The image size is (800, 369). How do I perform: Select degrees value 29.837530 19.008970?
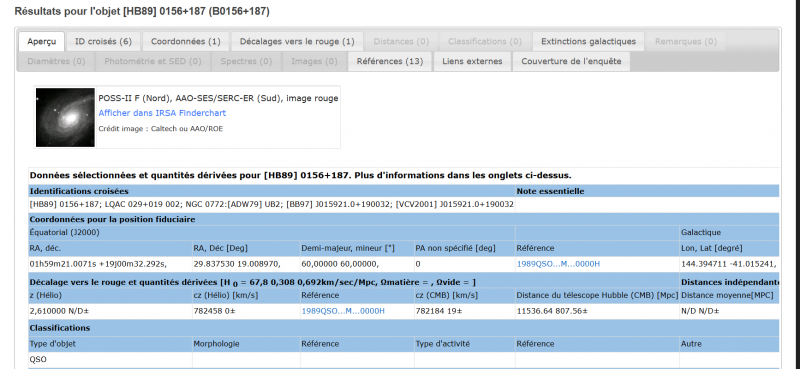pyautogui.click(x=237, y=264)
